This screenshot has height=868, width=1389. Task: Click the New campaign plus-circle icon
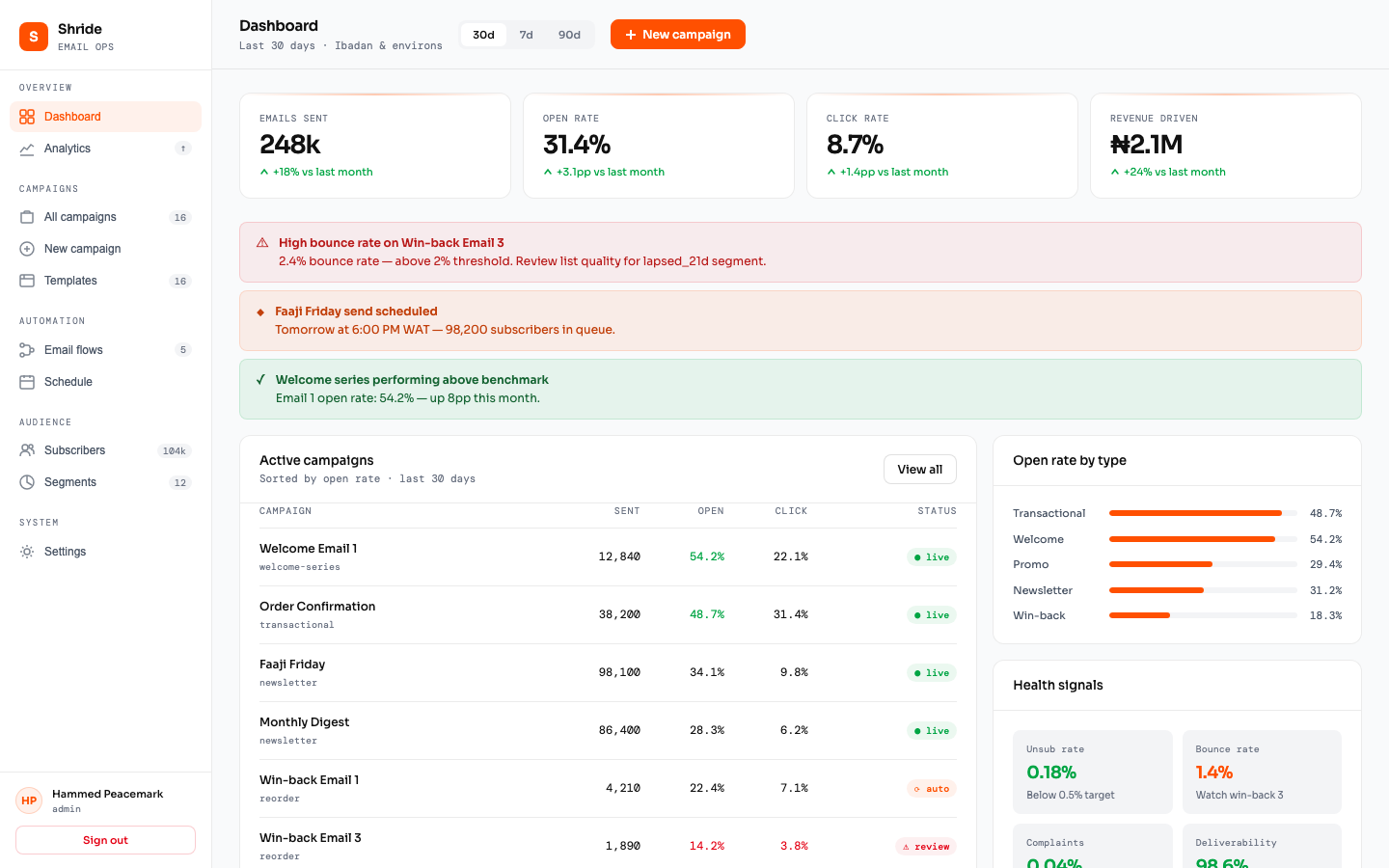(x=26, y=249)
